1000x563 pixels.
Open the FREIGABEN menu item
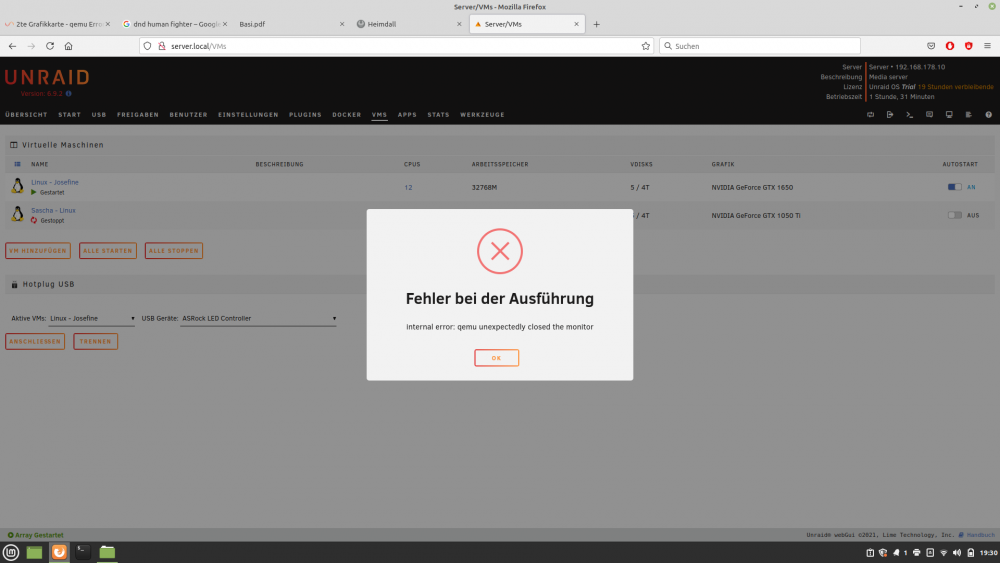[x=138, y=115]
